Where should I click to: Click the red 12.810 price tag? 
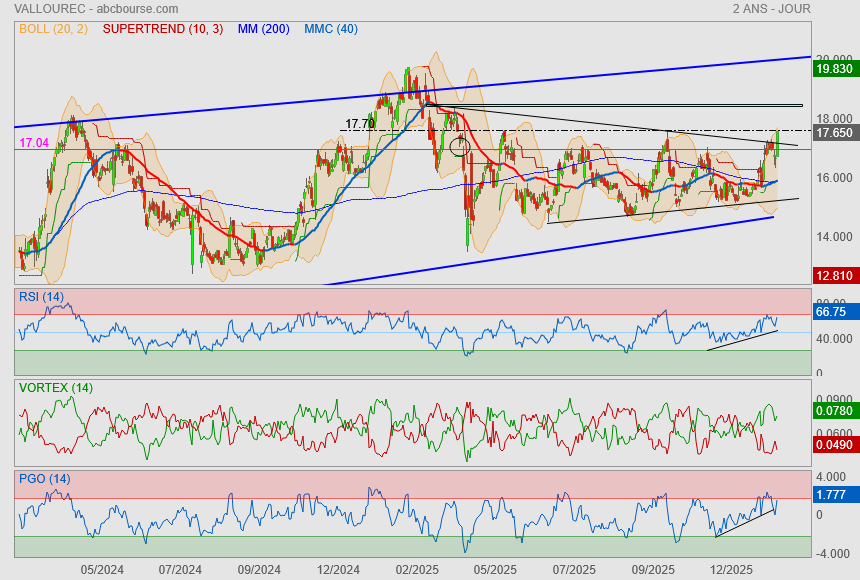click(x=834, y=275)
